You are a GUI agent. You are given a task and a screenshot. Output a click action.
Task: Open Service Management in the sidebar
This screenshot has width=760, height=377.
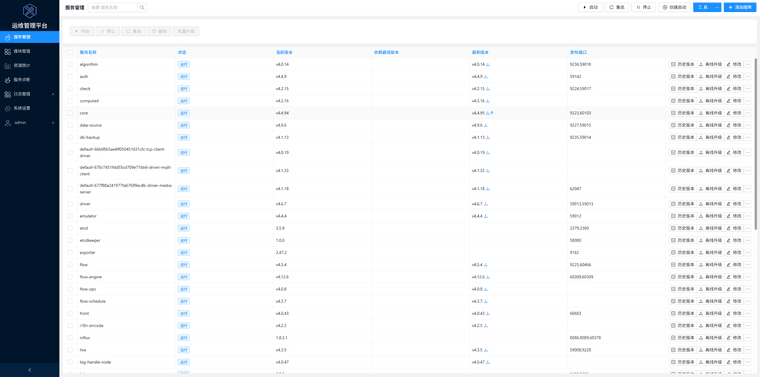click(30, 37)
